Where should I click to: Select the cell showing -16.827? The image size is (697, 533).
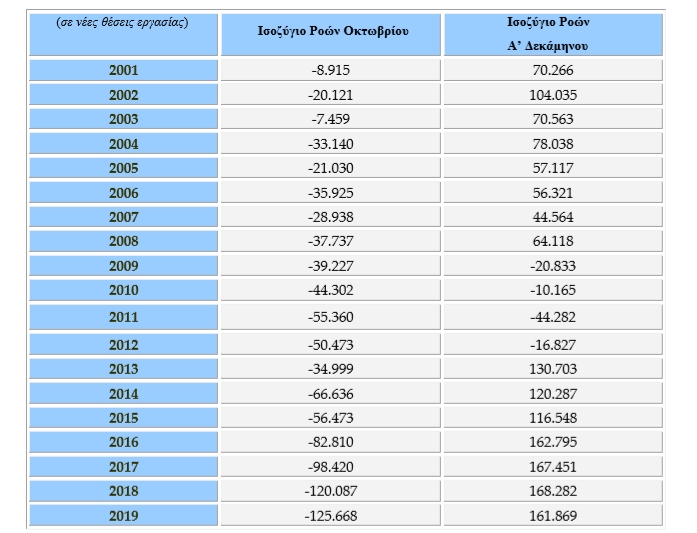click(x=552, y=345)
